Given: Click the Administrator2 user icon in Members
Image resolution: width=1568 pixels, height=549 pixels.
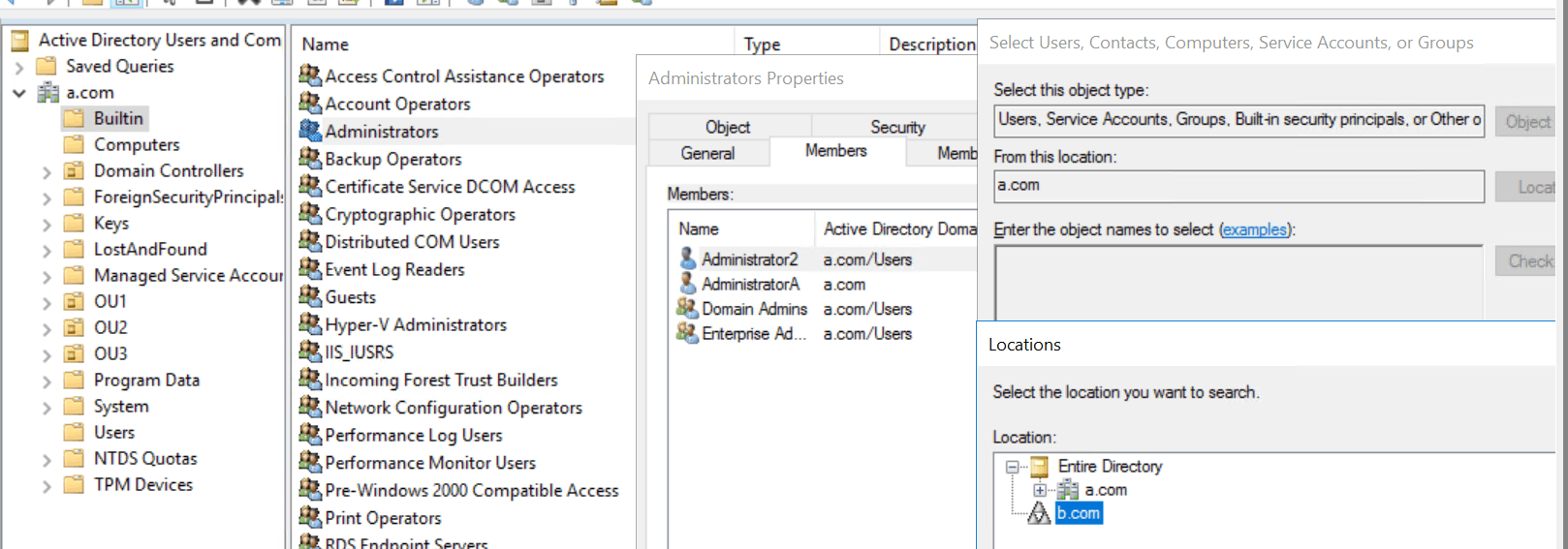Looking at the screenshot, I should [688, 259].
